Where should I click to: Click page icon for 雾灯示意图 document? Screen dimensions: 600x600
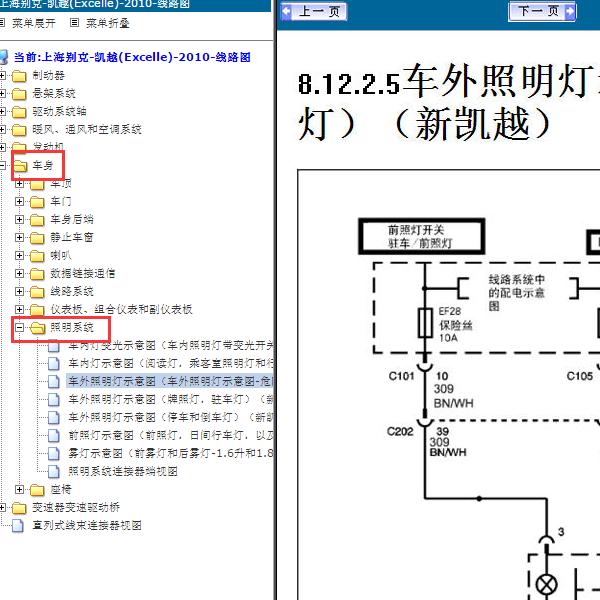point(54,453)
